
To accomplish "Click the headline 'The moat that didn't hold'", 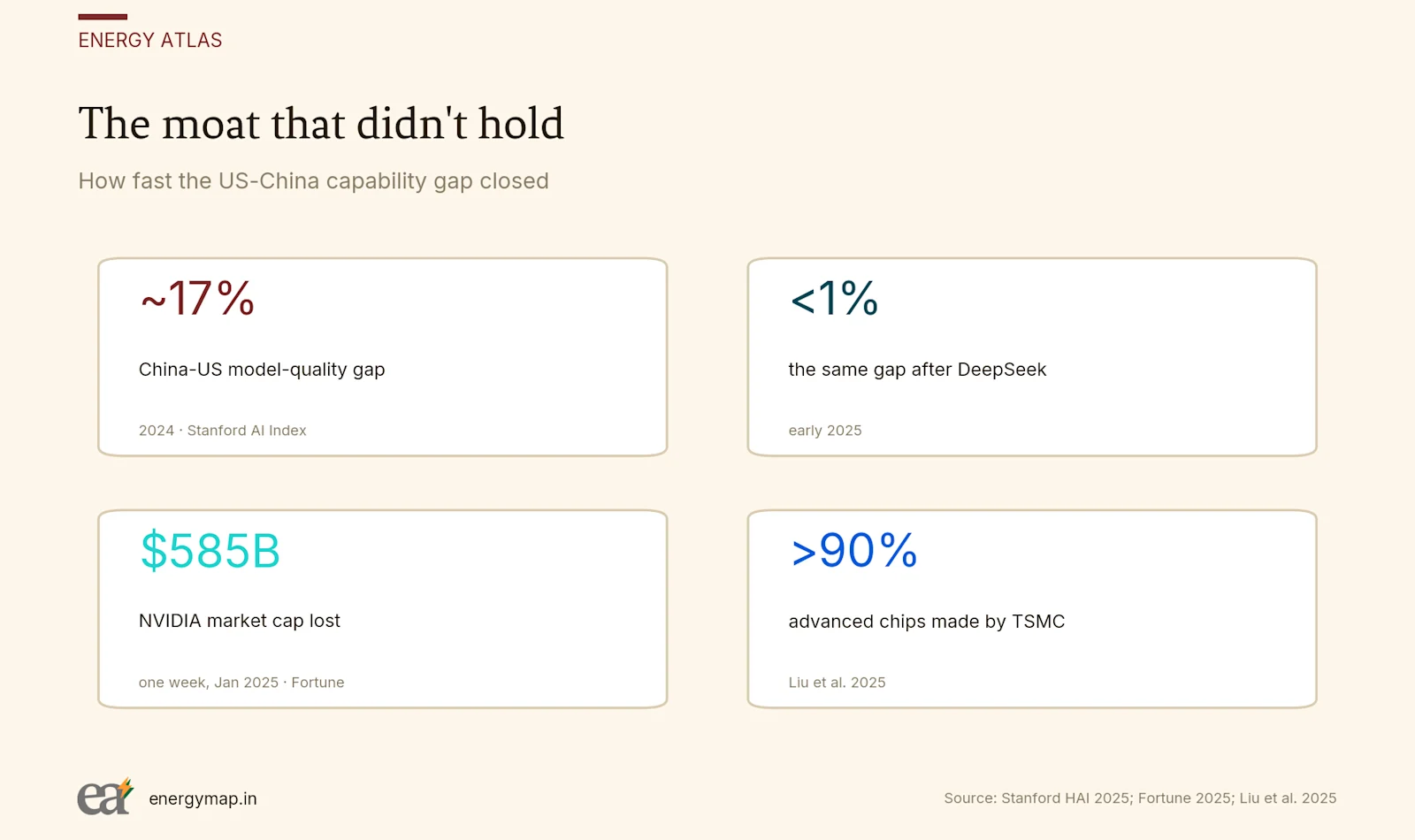I will (x=321, y=123).
